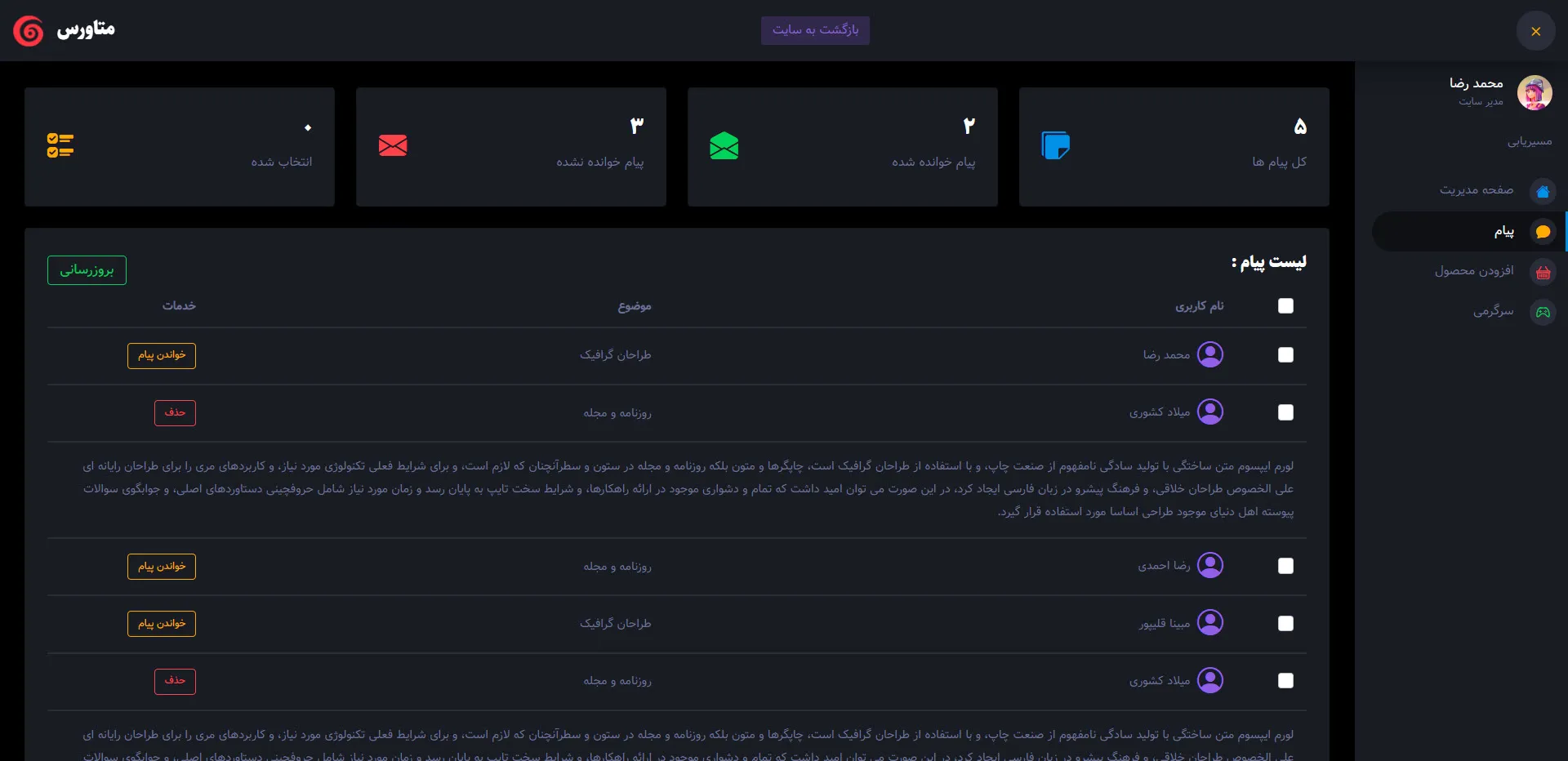1568x761 pixels.
Task: Click the red unread messages envelope icon
Action: tap(393, 145)
